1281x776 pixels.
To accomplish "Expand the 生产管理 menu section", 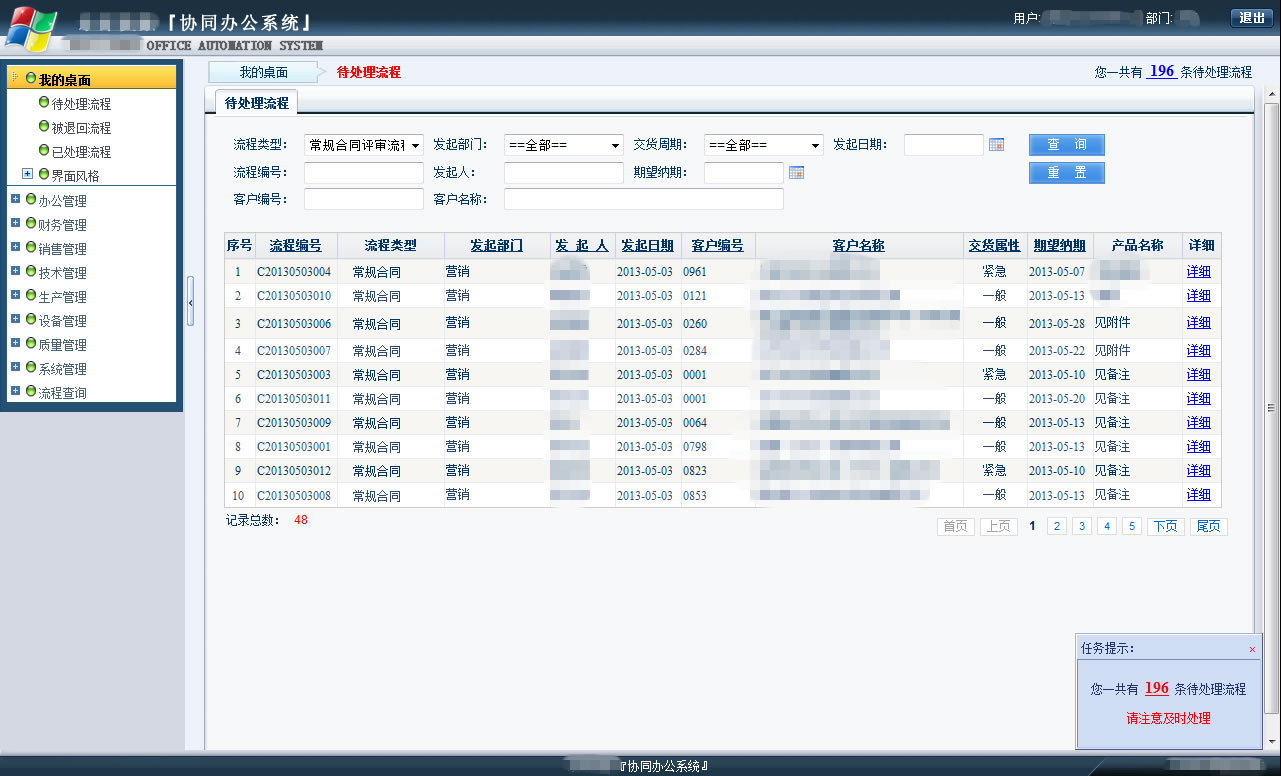I will pyautogui.click(x=16, y=295).
